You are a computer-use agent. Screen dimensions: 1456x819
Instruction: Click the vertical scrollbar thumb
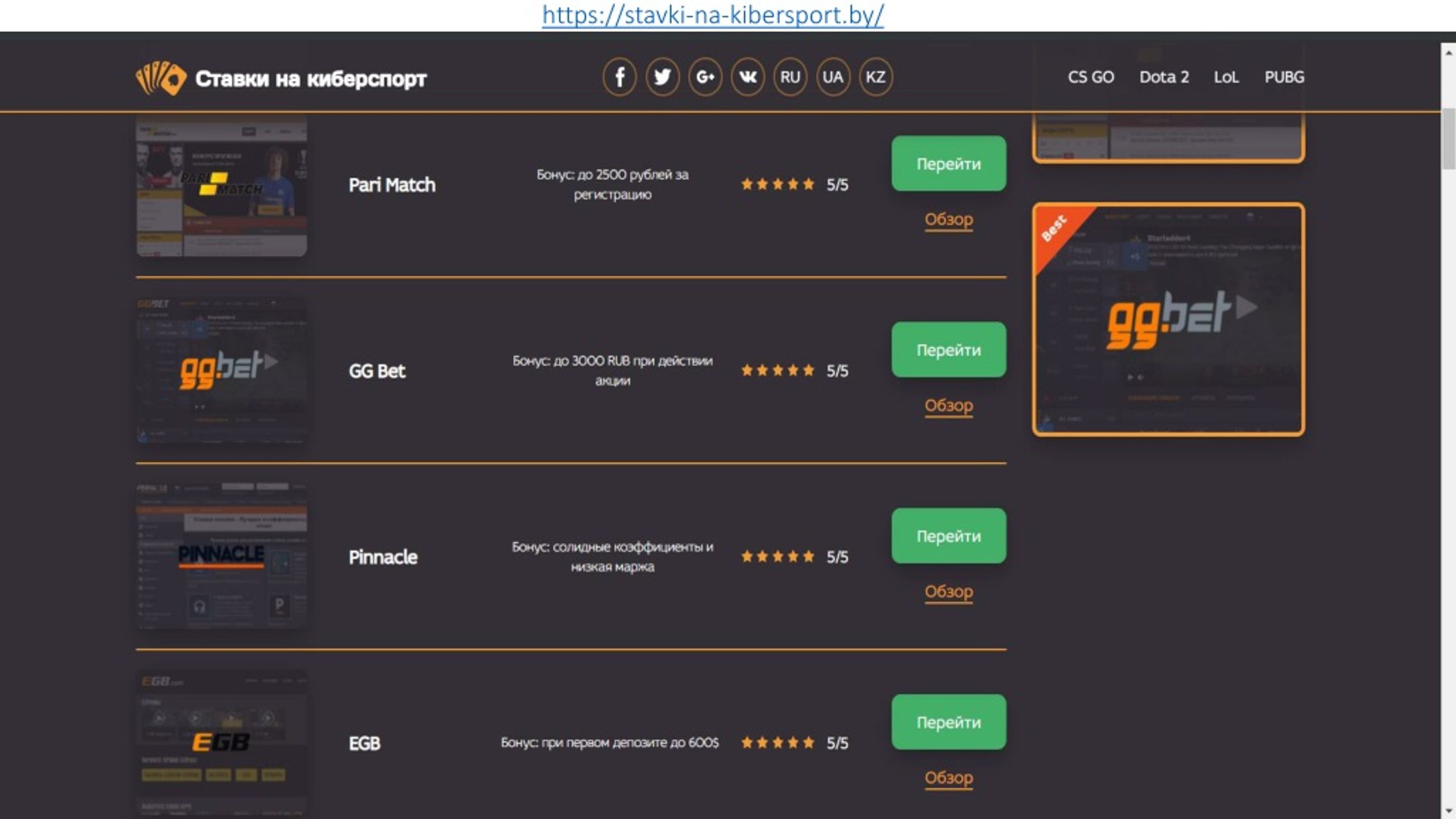[x=1449, y=138]
